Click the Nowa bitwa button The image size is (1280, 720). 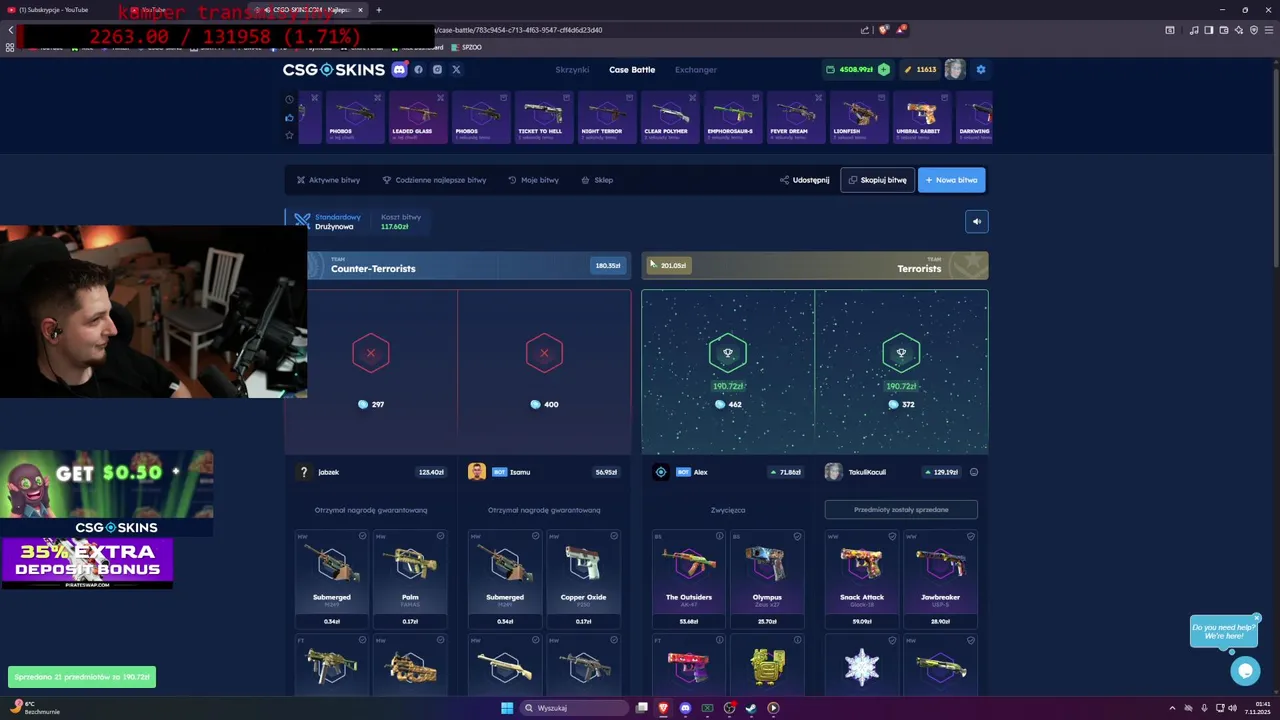point(951,180)
